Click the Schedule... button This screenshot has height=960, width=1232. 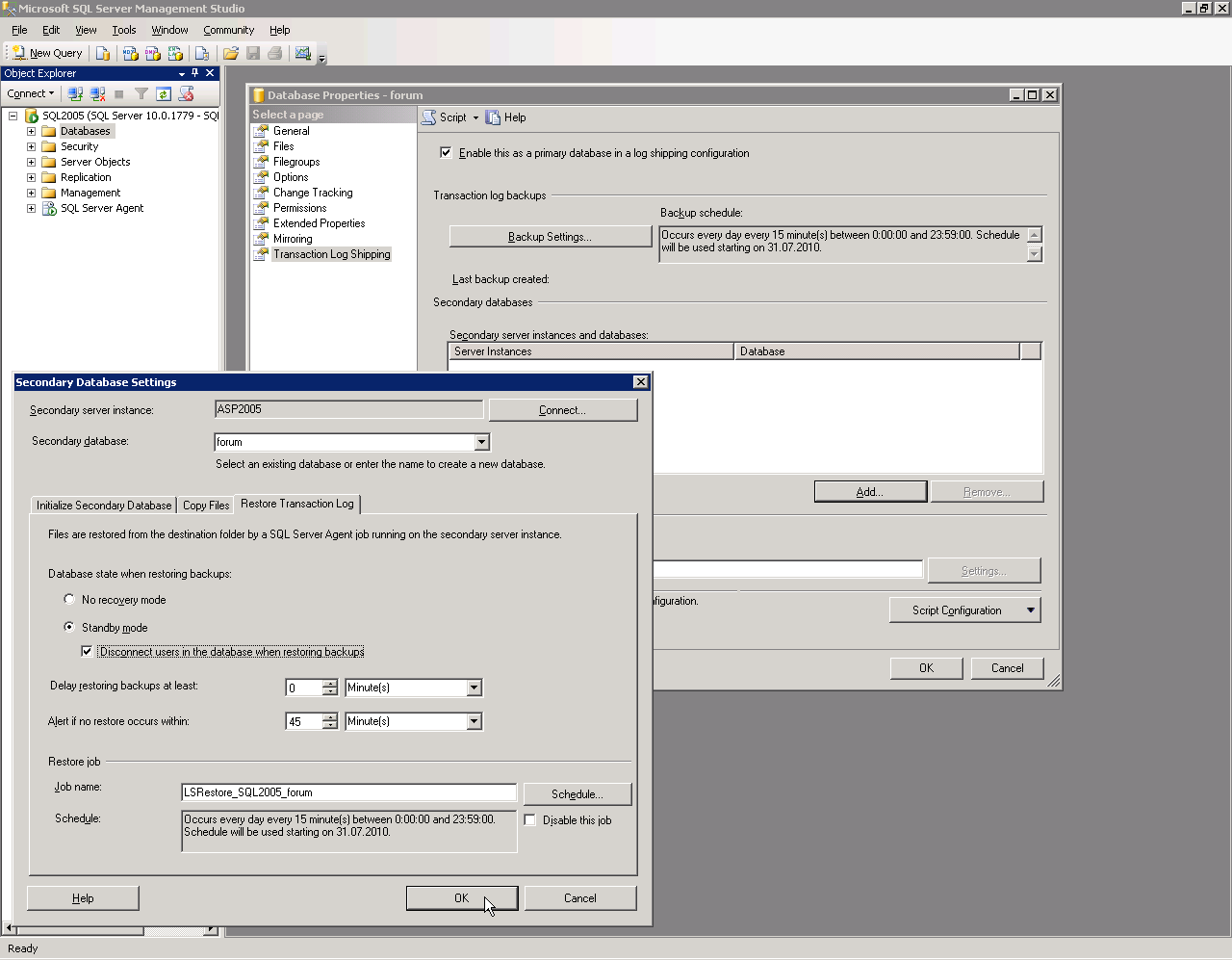[x=577, y=794]
